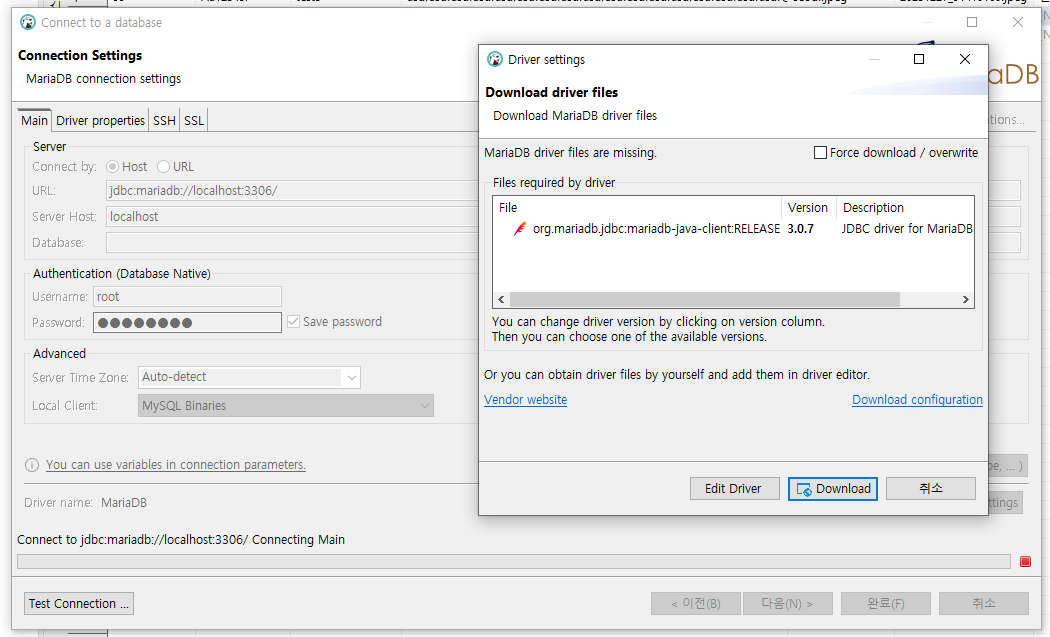Click the Version column header

pyautogui.click(x=809, y=208)
